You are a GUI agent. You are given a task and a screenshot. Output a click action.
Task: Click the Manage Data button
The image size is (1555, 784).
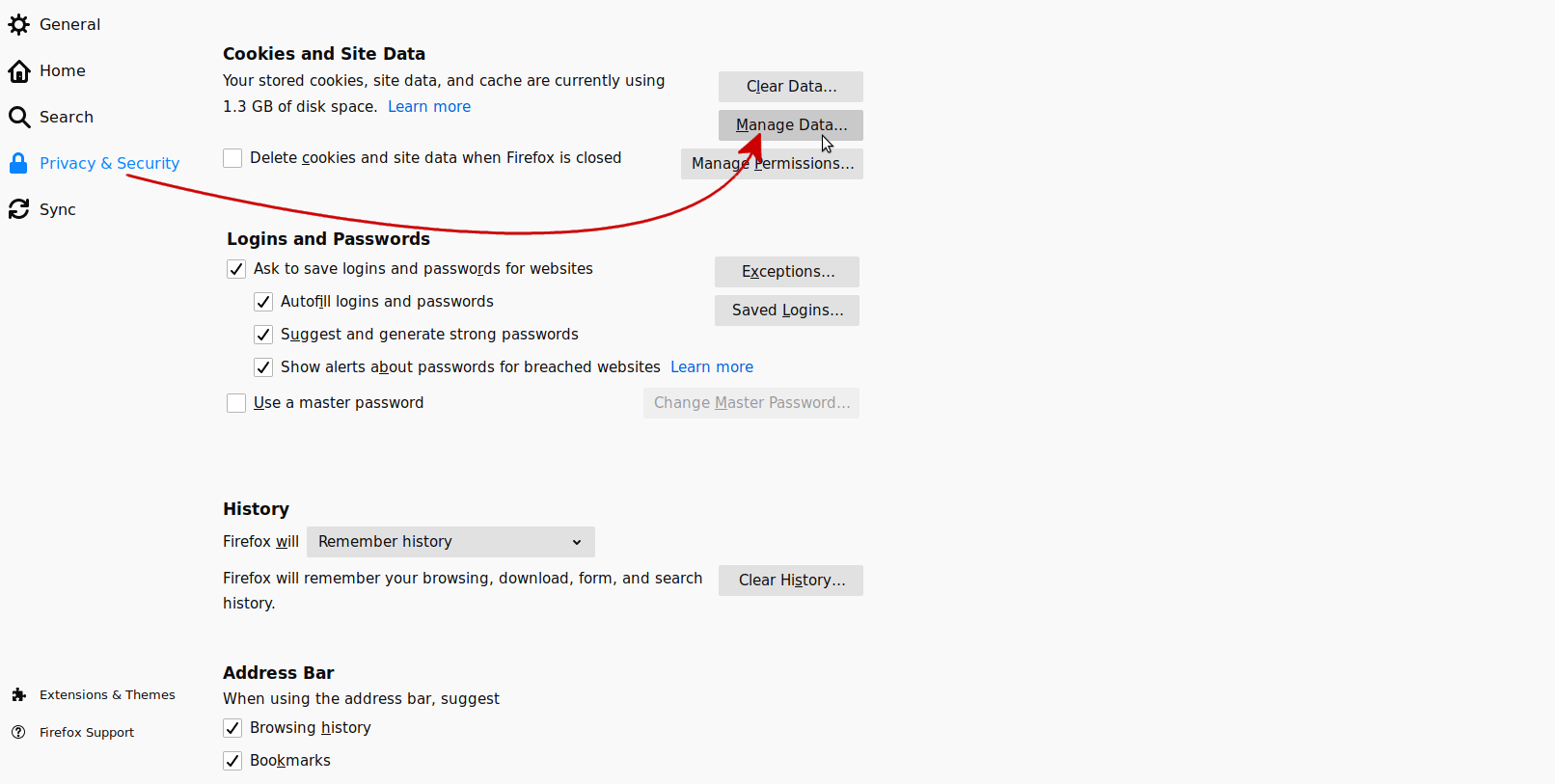point(790,125)
